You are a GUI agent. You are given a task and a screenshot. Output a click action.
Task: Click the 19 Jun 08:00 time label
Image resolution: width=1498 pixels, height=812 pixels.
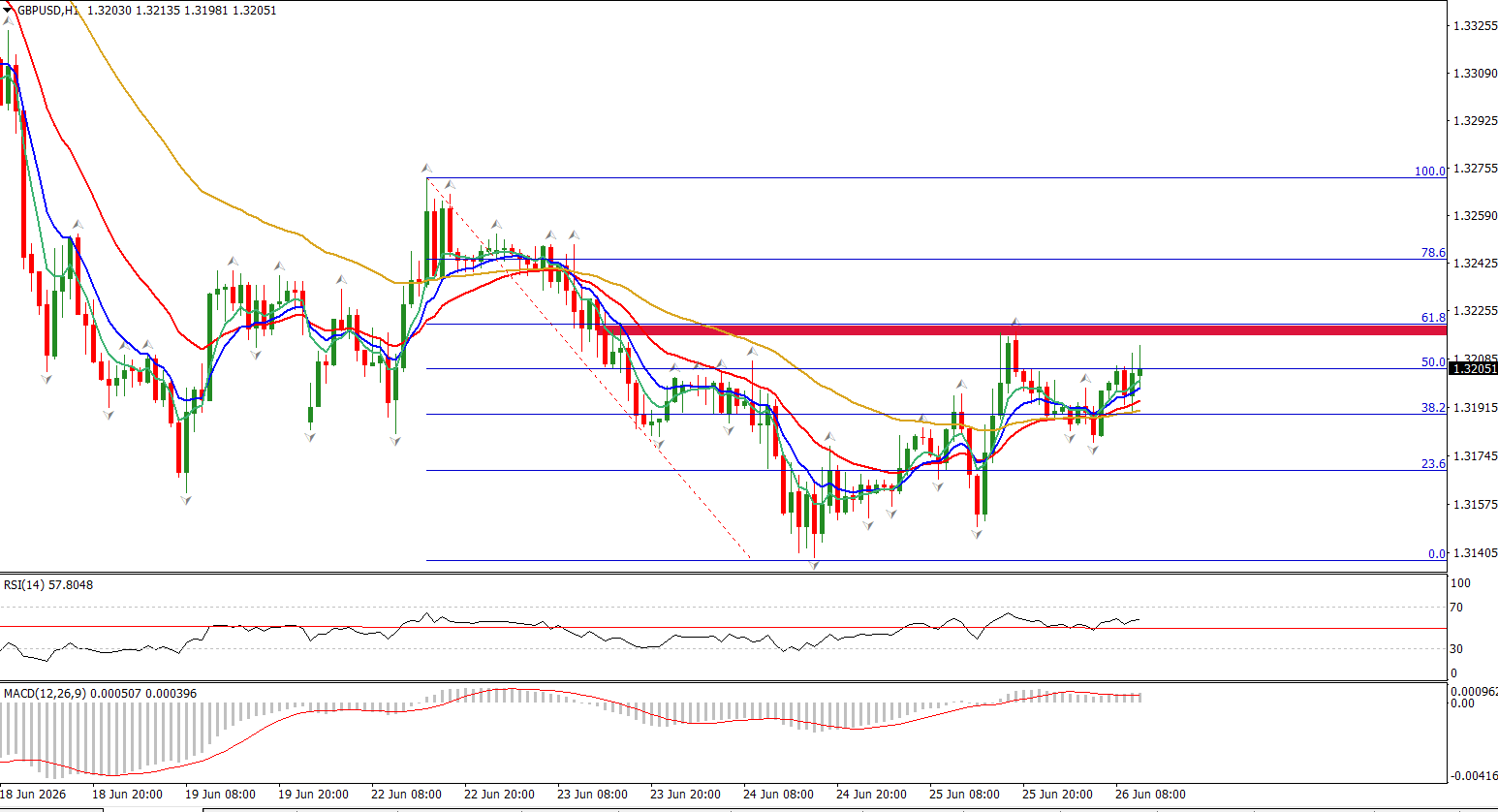[220, 795]
